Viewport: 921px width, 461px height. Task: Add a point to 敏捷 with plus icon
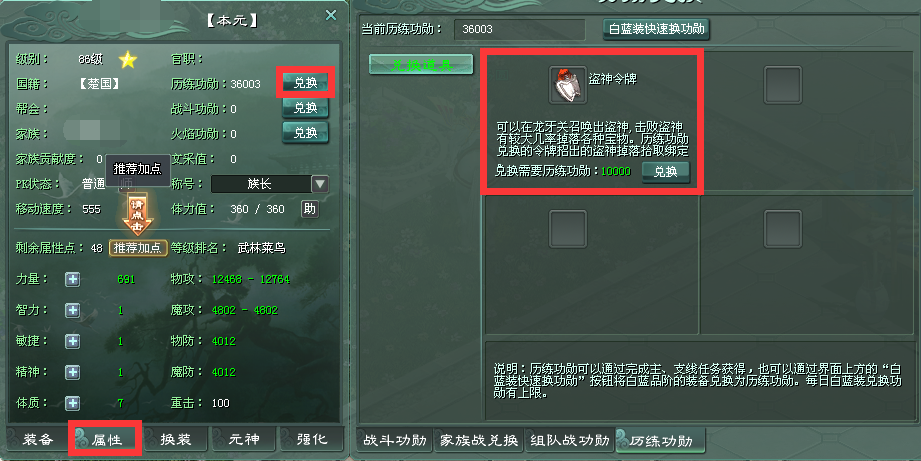(x=72, y=341)
